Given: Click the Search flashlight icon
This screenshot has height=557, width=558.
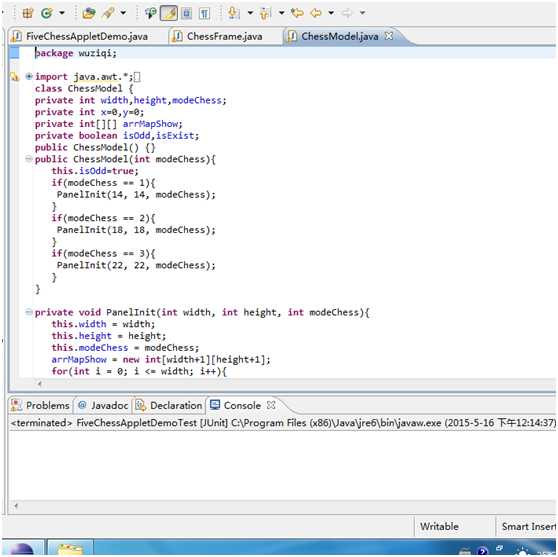Looking at the screenshot, I should point(108,14).
